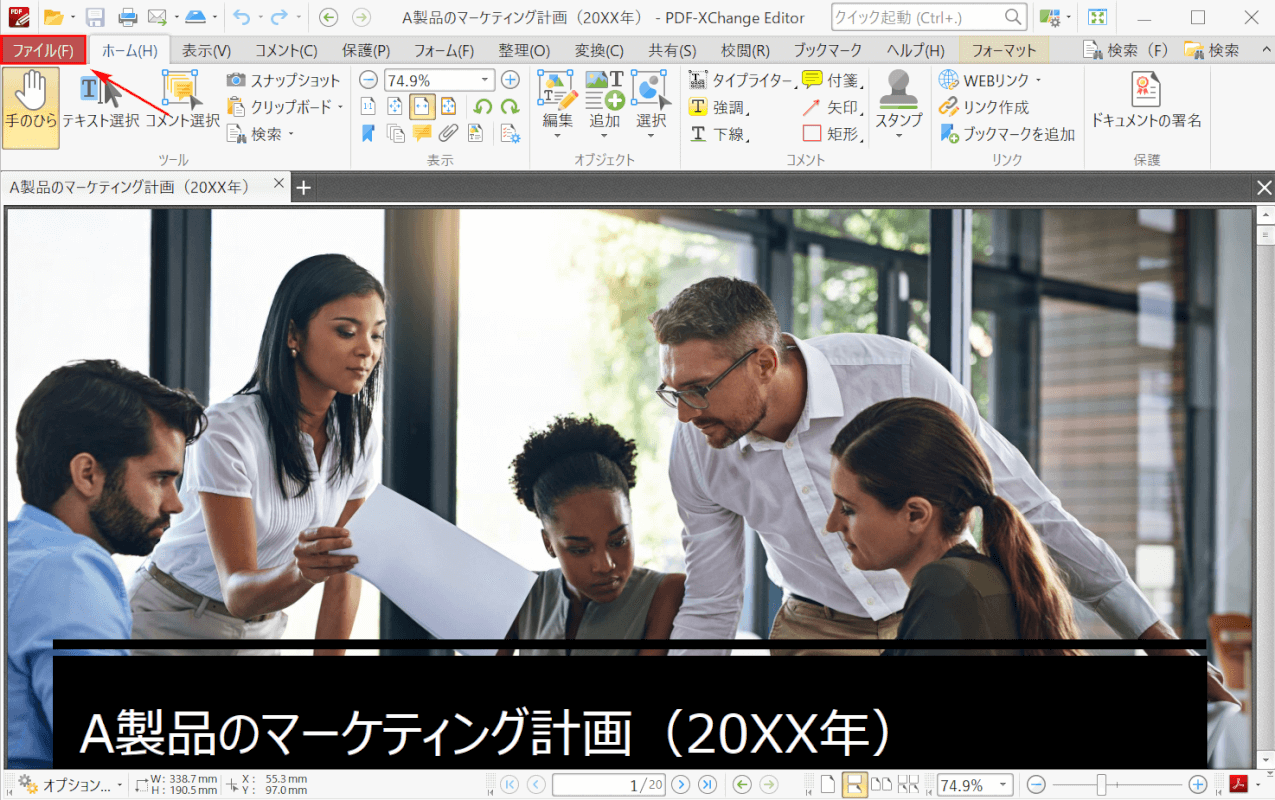Select the タイプライター typewriter tool
Screen dimensions: 1275x800
click(740, 80)
